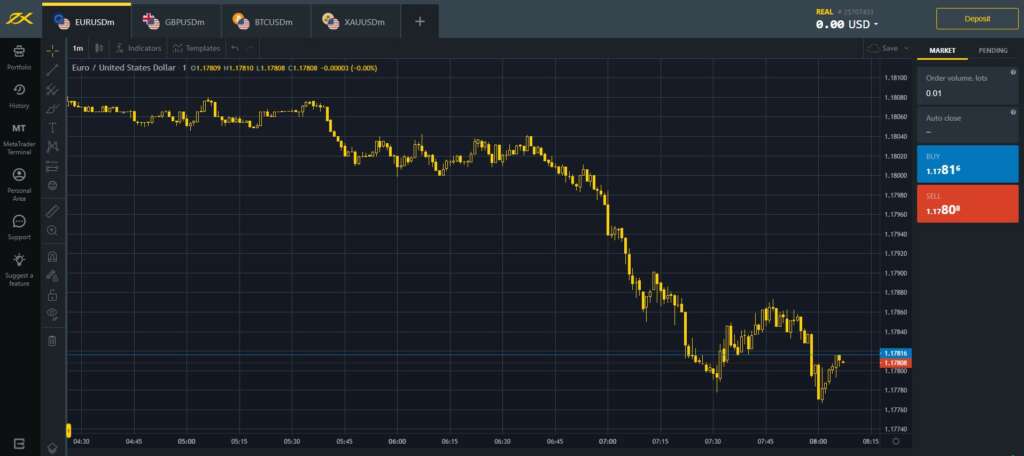The height and width of the screenshot is (456, 1024).
Task: Click the 07:00 time axis label
Action: [607, 441]
